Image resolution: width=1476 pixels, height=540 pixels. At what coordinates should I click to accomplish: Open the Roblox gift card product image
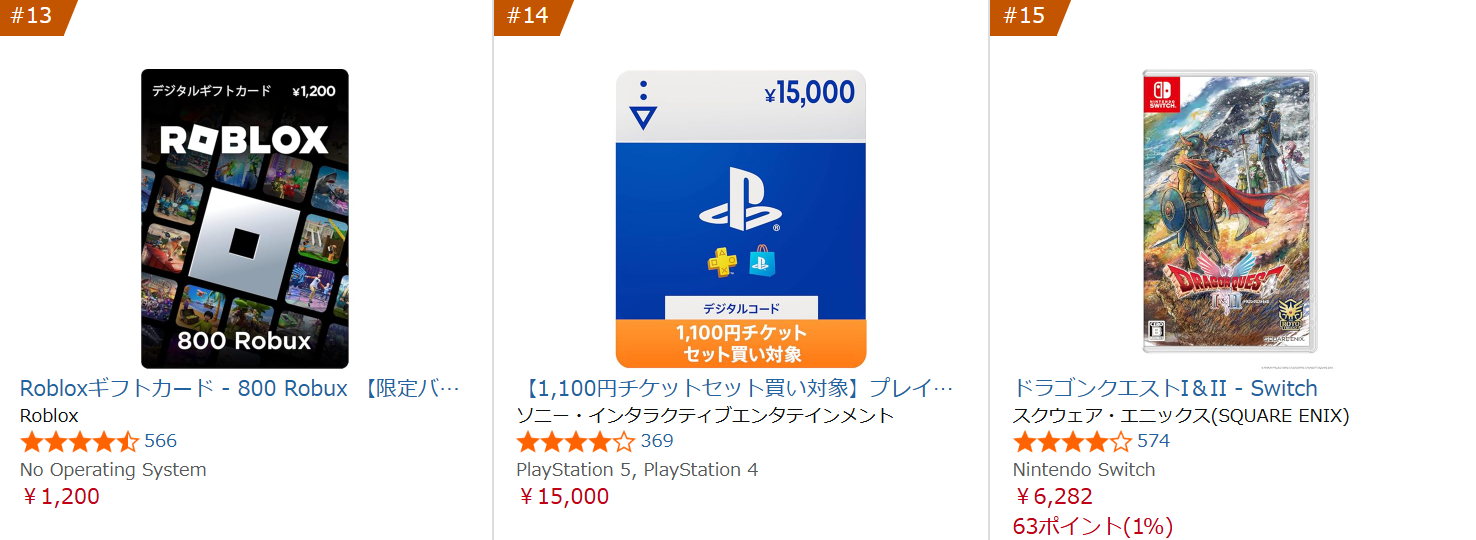pos(245,218)
